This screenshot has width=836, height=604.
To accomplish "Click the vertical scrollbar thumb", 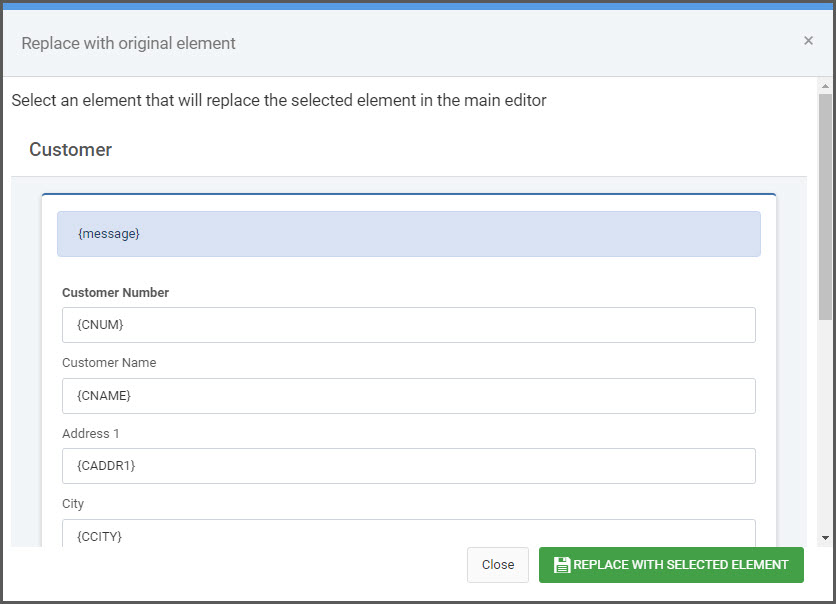I will tap(825, 207).
